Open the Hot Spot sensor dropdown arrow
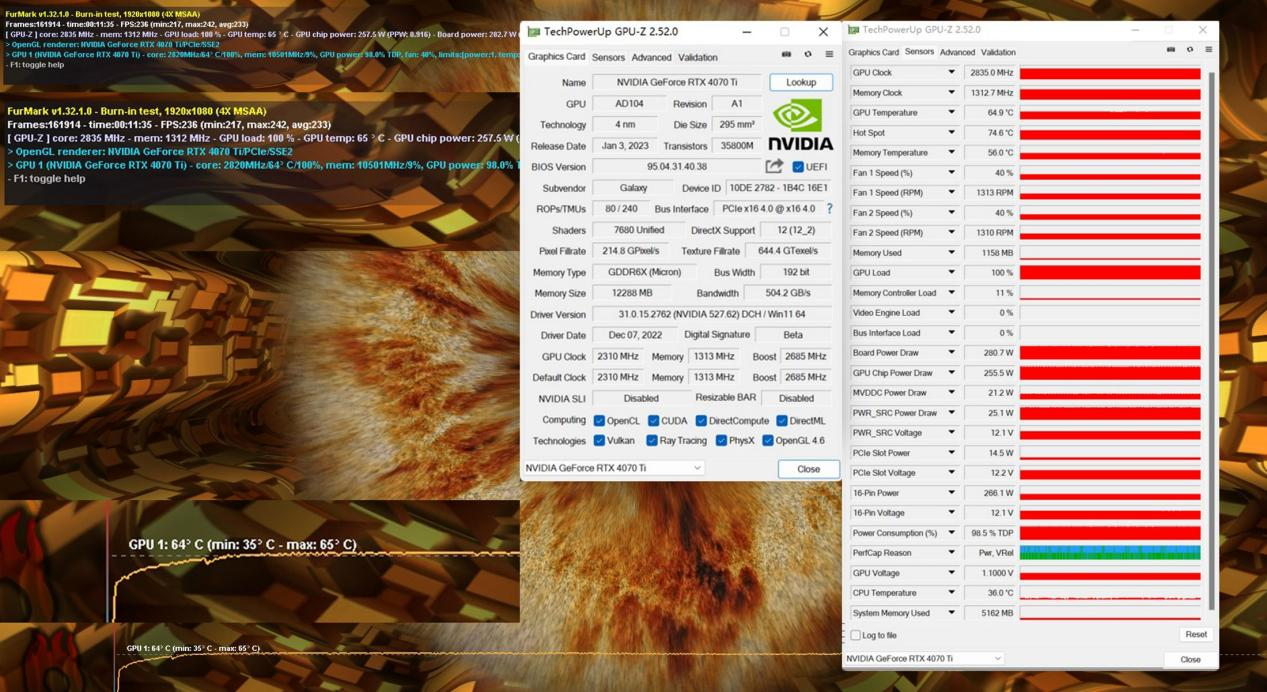This screenshot has width=1267, height=692. (951, 133)
